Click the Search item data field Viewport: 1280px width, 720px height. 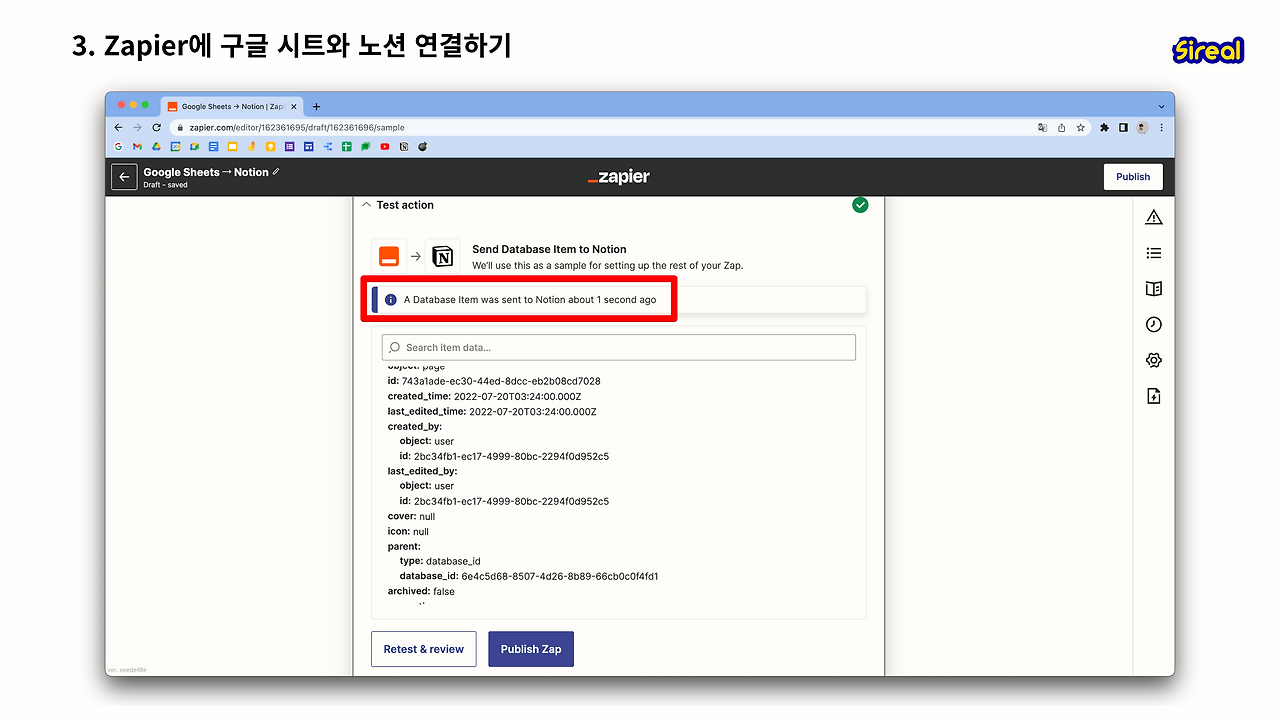(x=619, y=347)
